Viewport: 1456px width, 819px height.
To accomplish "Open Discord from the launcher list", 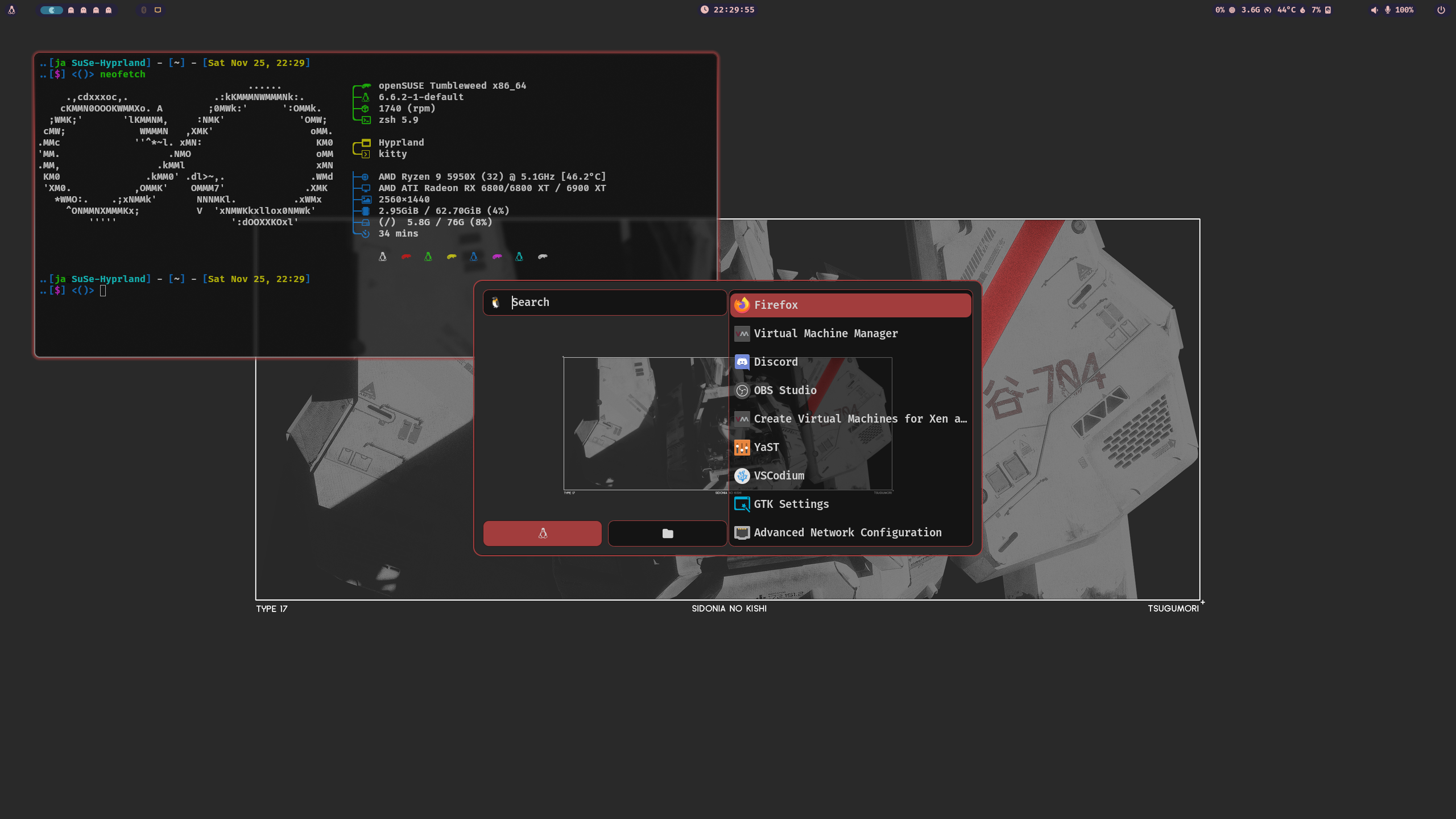I will click(x=775, y=362).
